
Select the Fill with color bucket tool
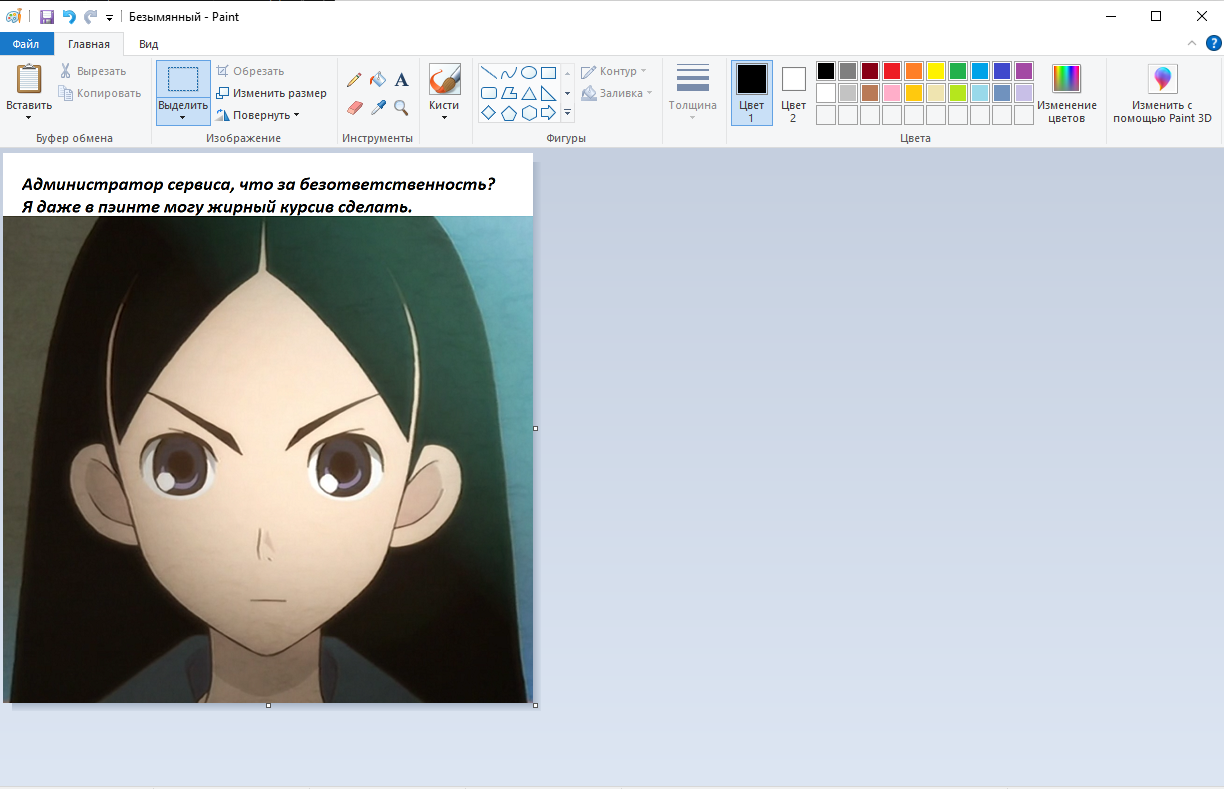click(x=378, y=80)
